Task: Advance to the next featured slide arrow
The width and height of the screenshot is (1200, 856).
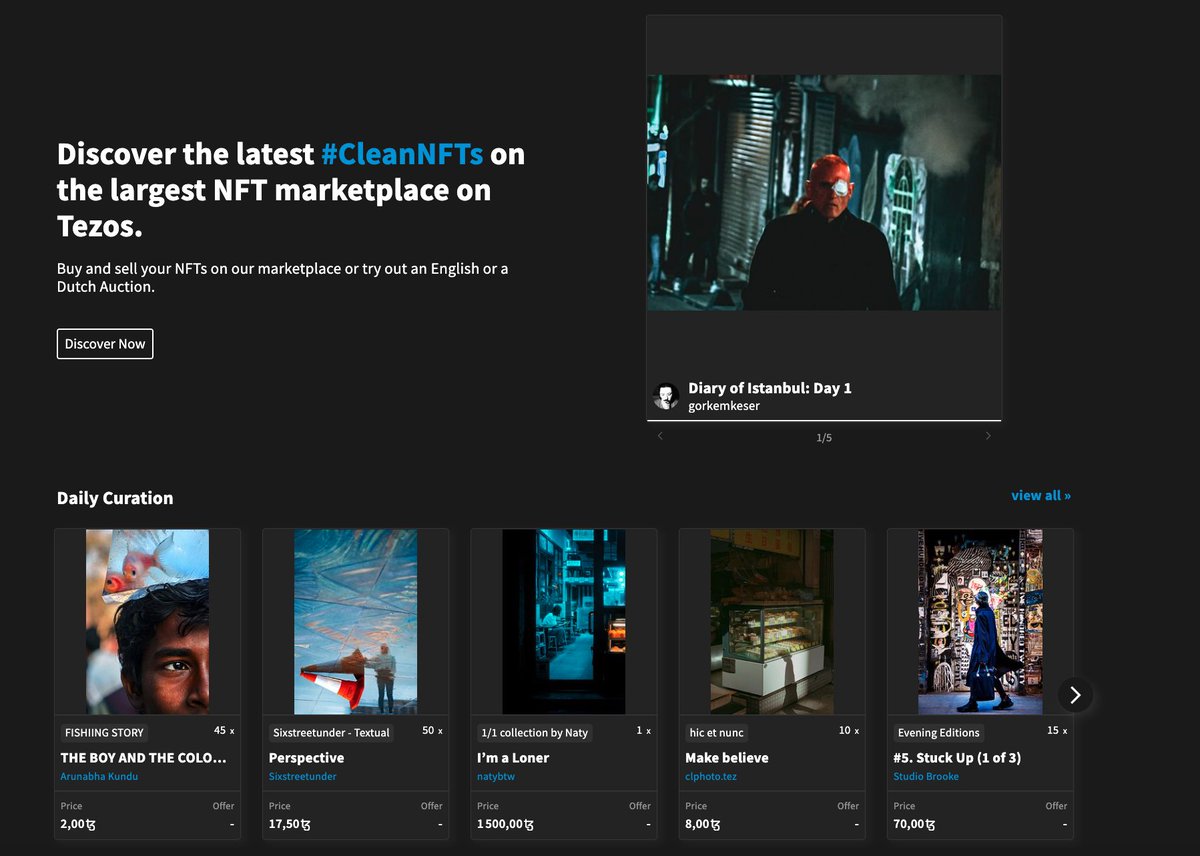Action: coord(988,436)
